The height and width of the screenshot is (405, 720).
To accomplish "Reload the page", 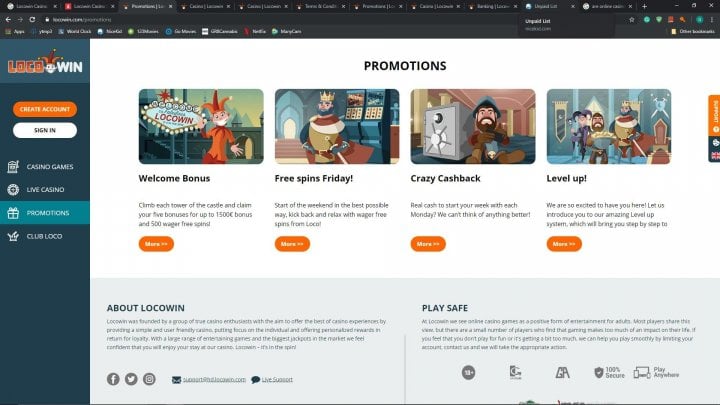I will [x=32, y=20].
